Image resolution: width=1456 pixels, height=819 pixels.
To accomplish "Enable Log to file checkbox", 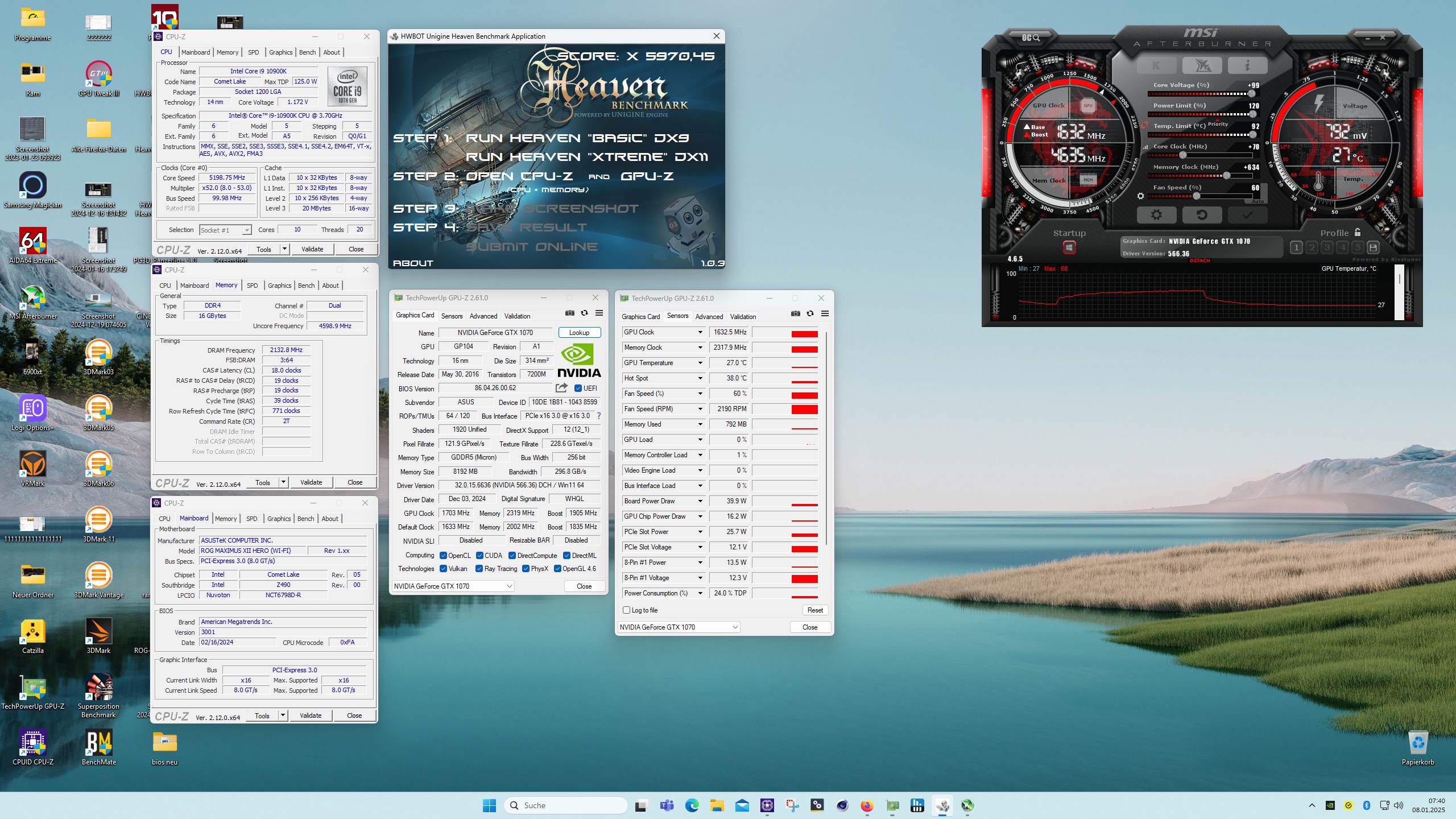I will pyautogui.click(x=627, y=610).
